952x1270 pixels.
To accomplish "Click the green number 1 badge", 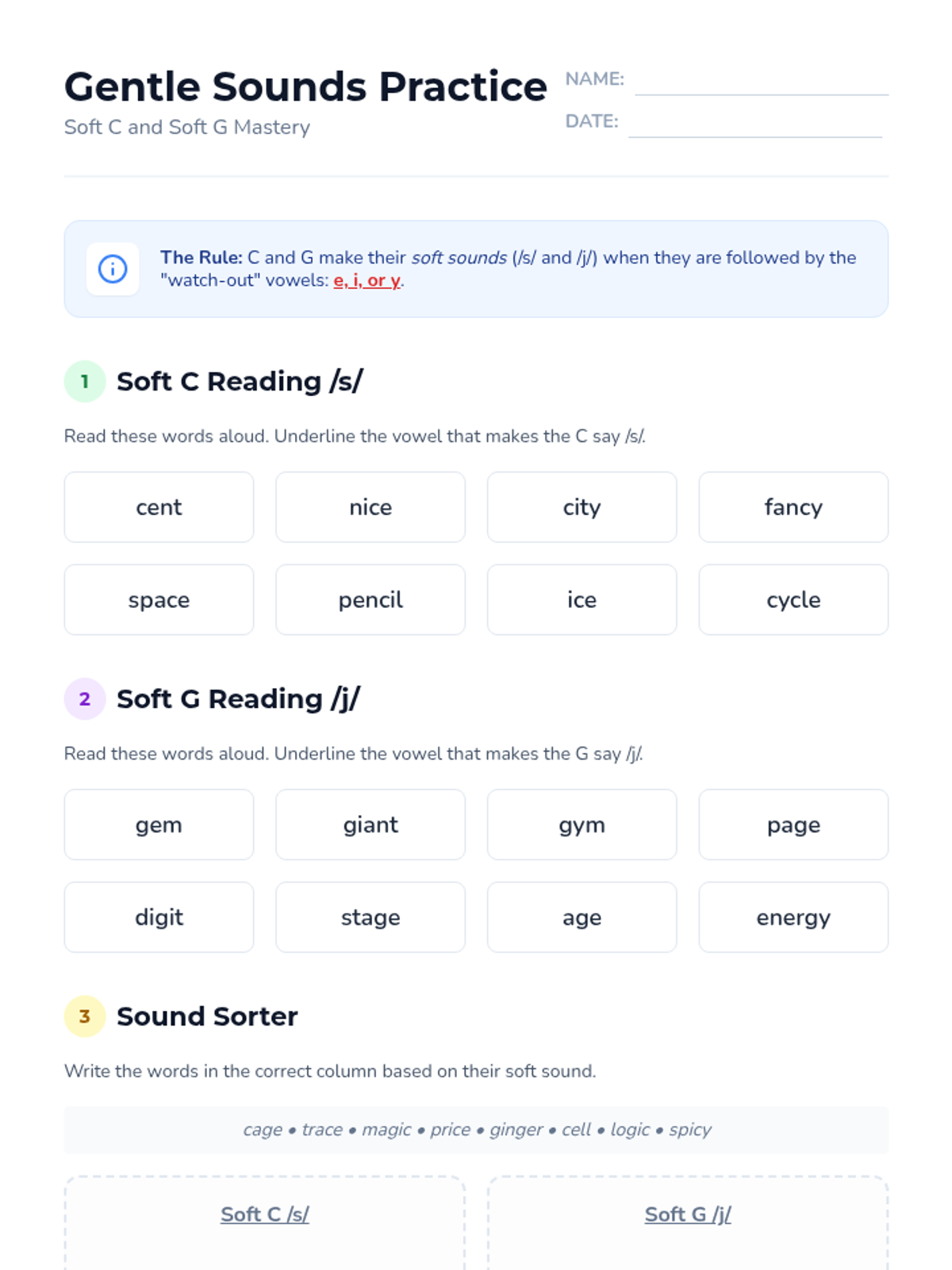I will 85,382.
